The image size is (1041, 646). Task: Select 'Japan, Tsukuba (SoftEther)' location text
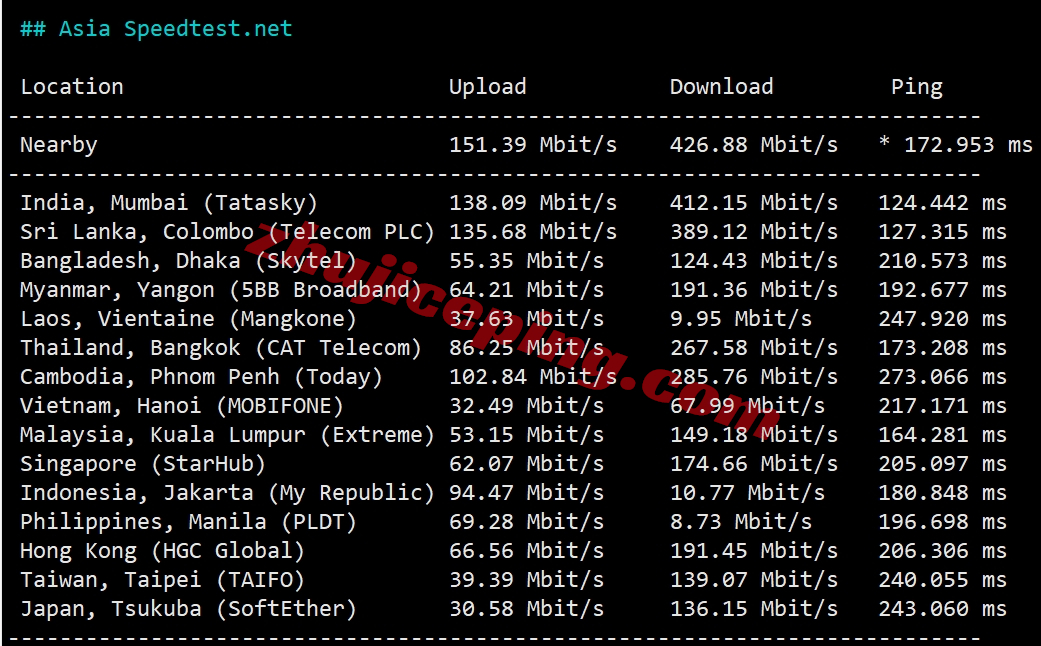[188, 609]
